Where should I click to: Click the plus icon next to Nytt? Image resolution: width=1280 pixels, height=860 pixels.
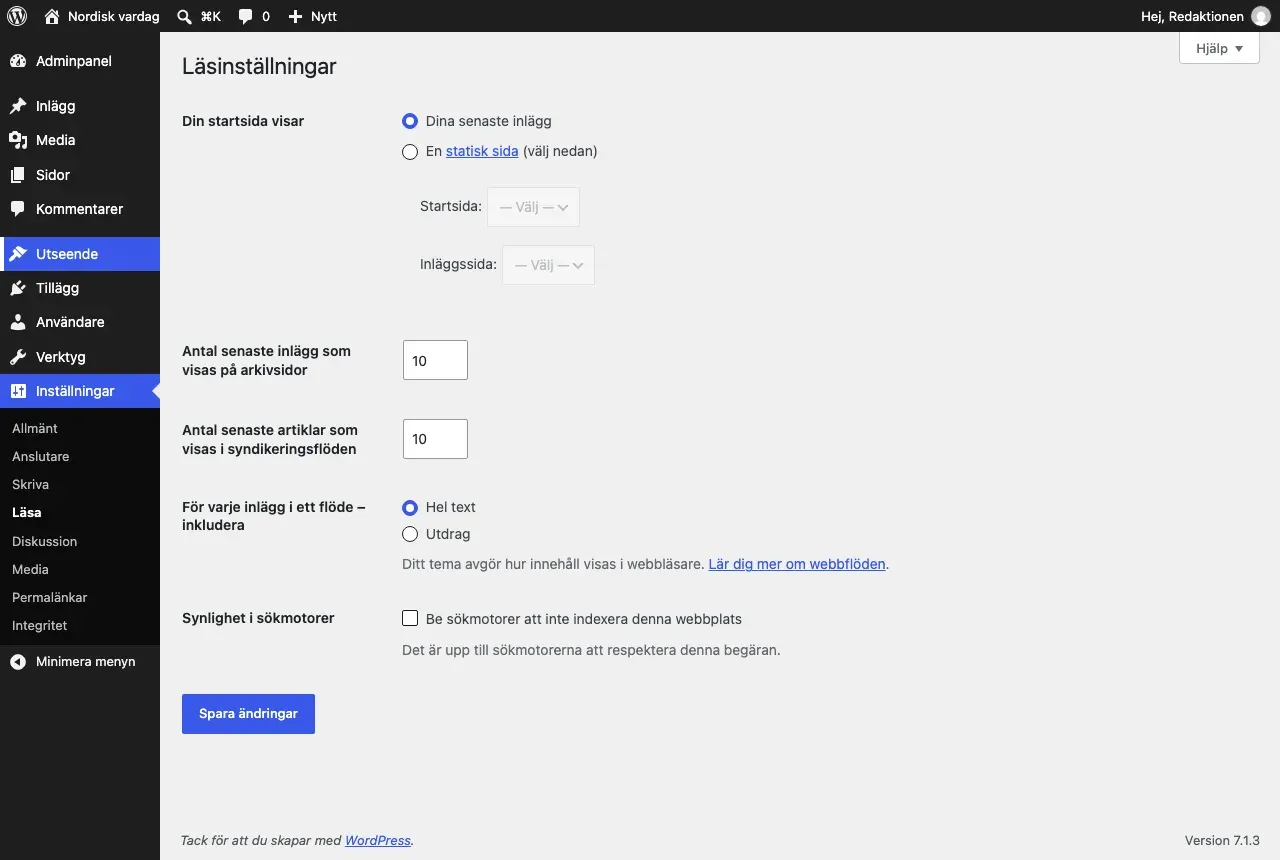click(x=295, y=16)
